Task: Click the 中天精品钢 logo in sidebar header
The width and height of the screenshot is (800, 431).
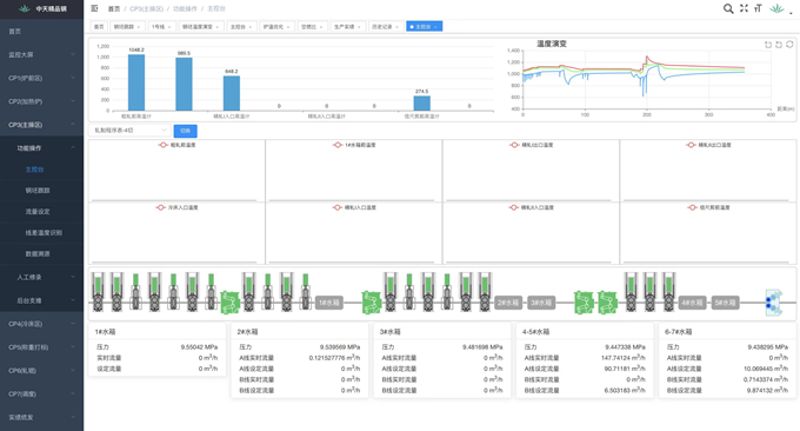Action: point(42,9)
